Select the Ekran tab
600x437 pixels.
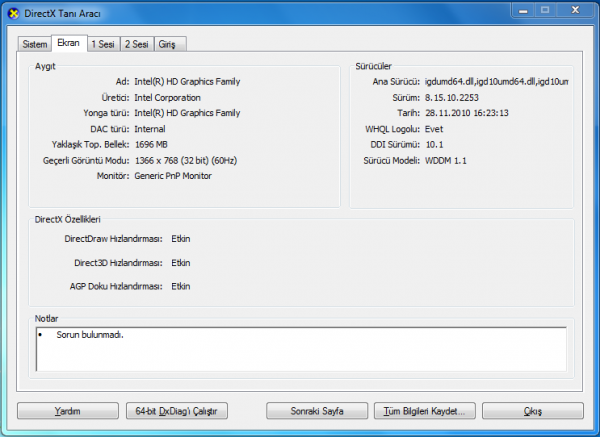[69, 43]
